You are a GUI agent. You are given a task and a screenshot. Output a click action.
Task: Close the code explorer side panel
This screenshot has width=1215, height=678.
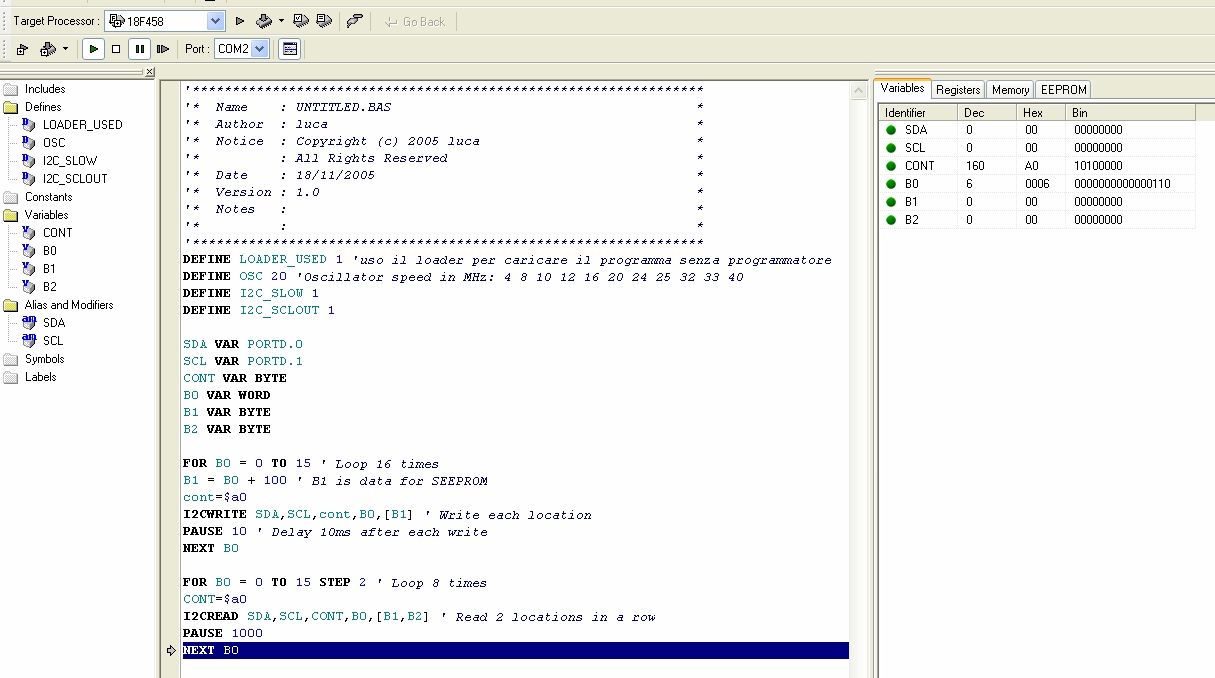click(150, 72)
